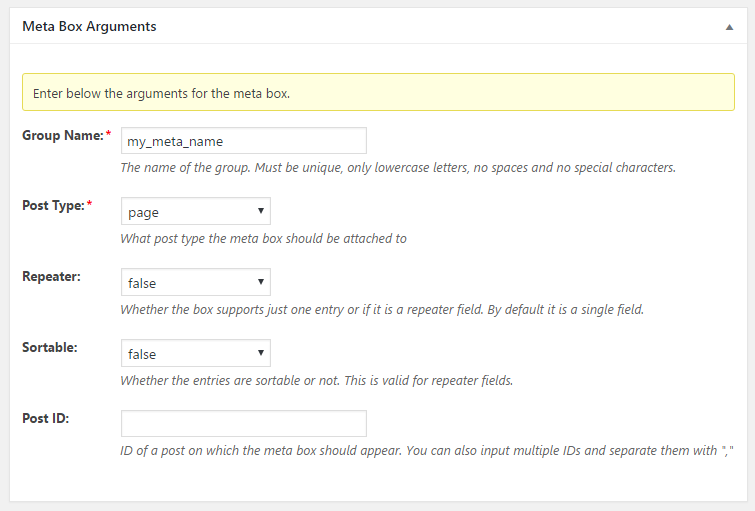Click the Sortable label
This screenshot has height=511, width=755.
(50, 347)
